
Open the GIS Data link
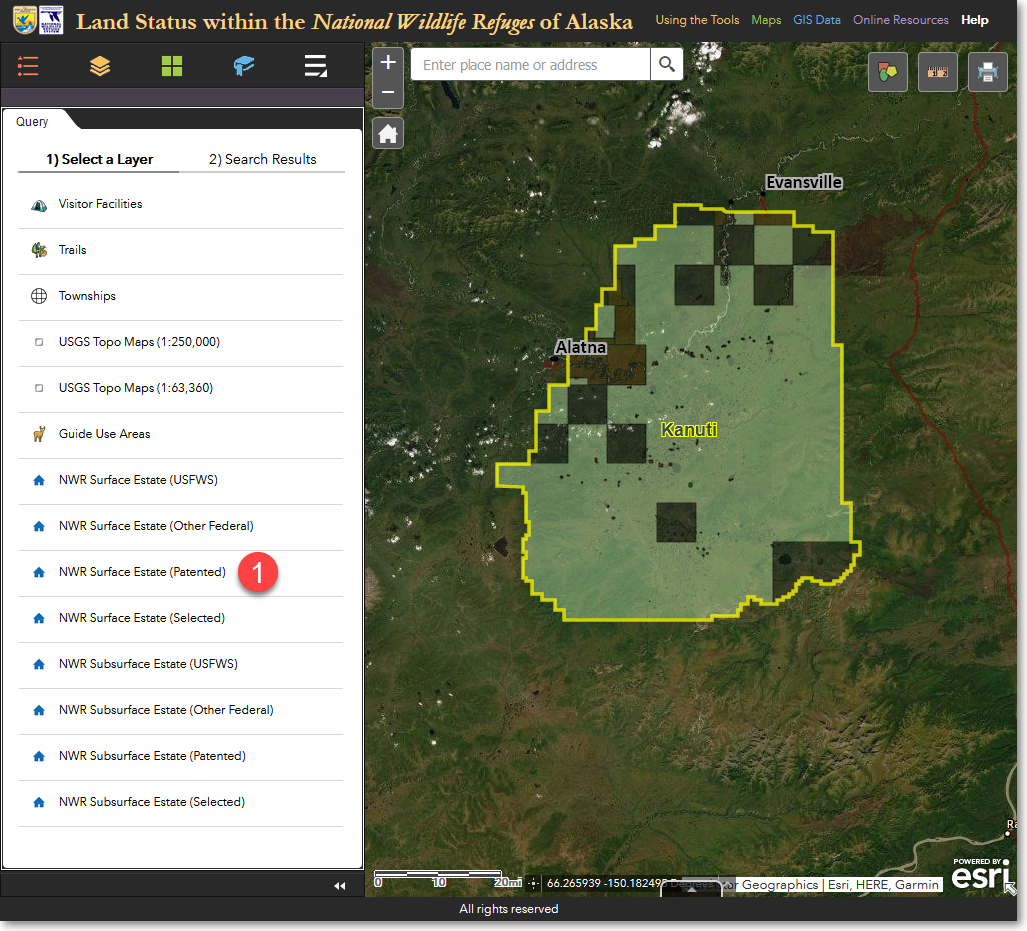(x=817, y=20)
